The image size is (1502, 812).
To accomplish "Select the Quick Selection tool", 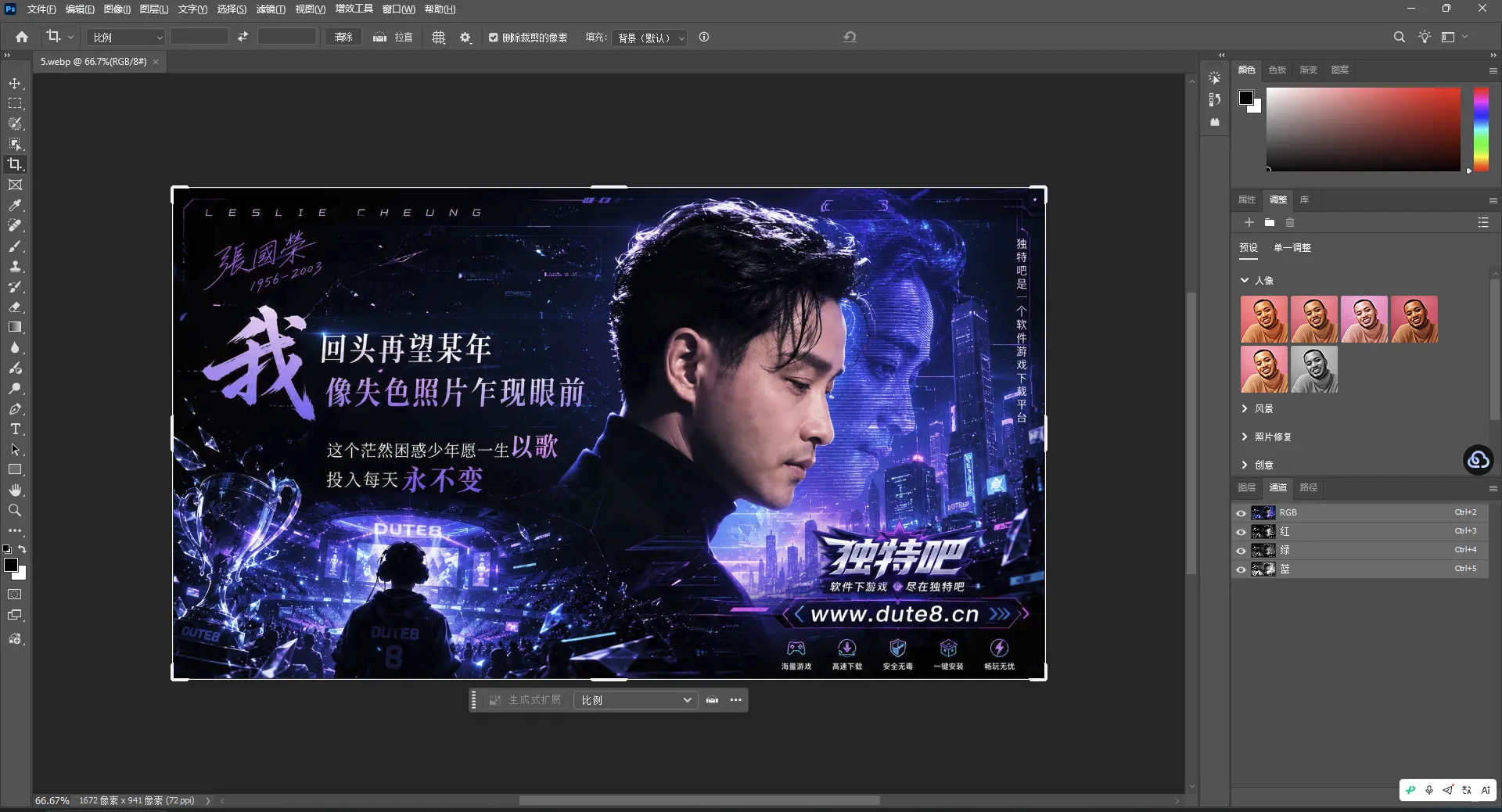I will coord(15,124).
